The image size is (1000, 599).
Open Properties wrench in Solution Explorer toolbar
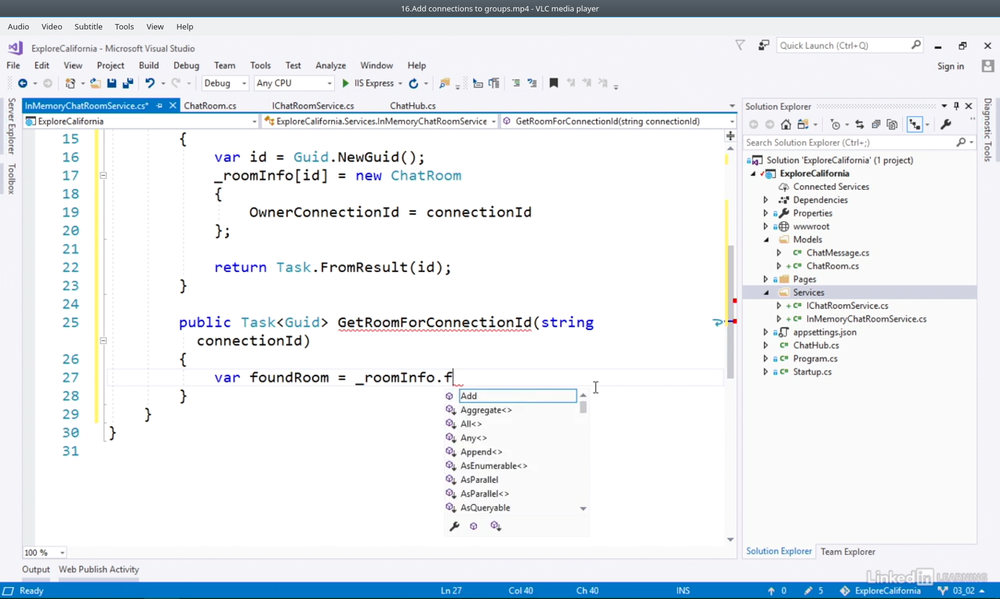[x=946, y=124]
